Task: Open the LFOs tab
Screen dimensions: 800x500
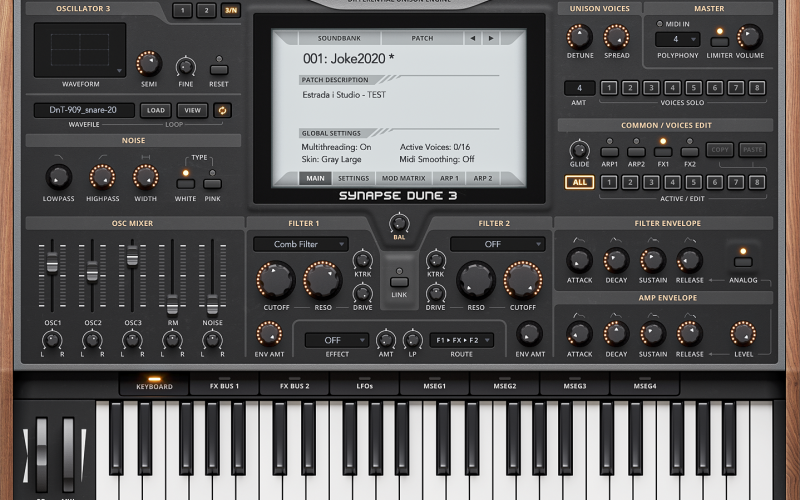Action: click(x=365, y=386)
